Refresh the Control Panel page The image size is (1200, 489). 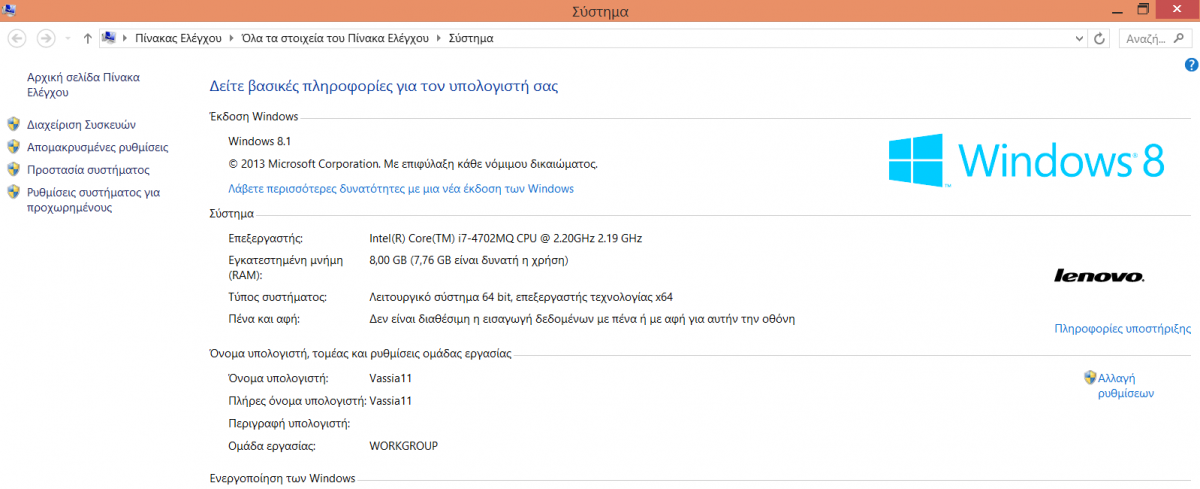1100,38
